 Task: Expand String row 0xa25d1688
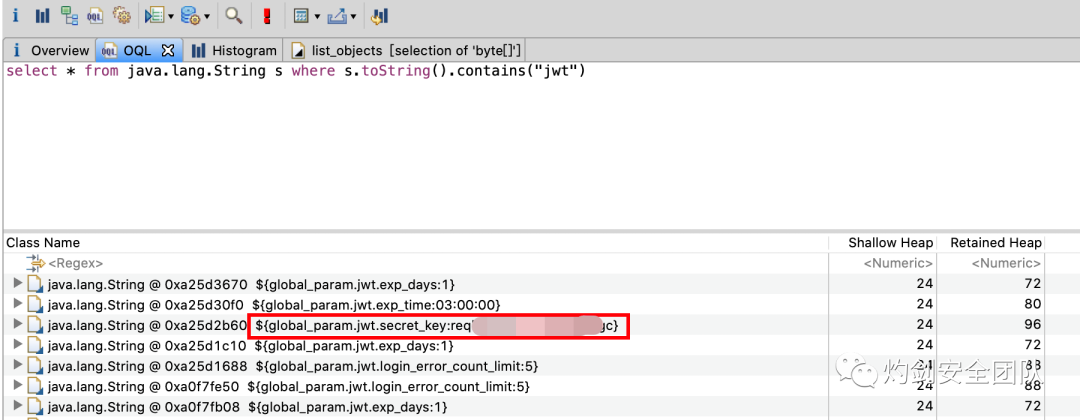tap(18, 365)
